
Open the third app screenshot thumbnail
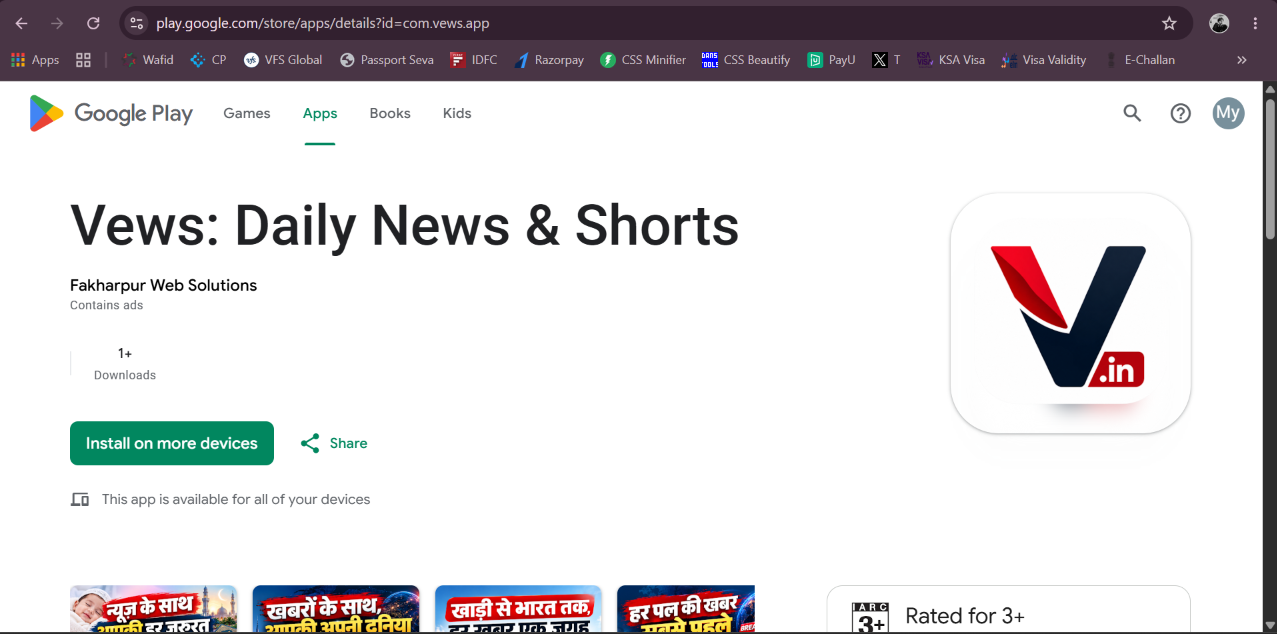point(518,609)
